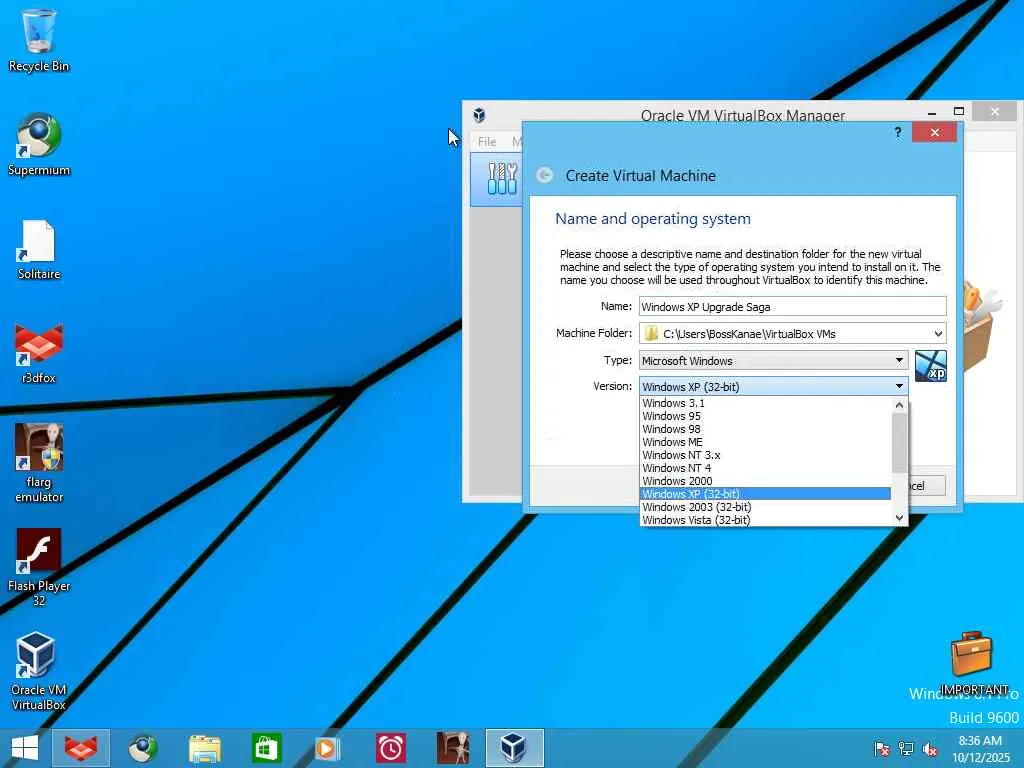
Task: Click the taskbar clock showing 8:36 AM
Action: [980, 748]
